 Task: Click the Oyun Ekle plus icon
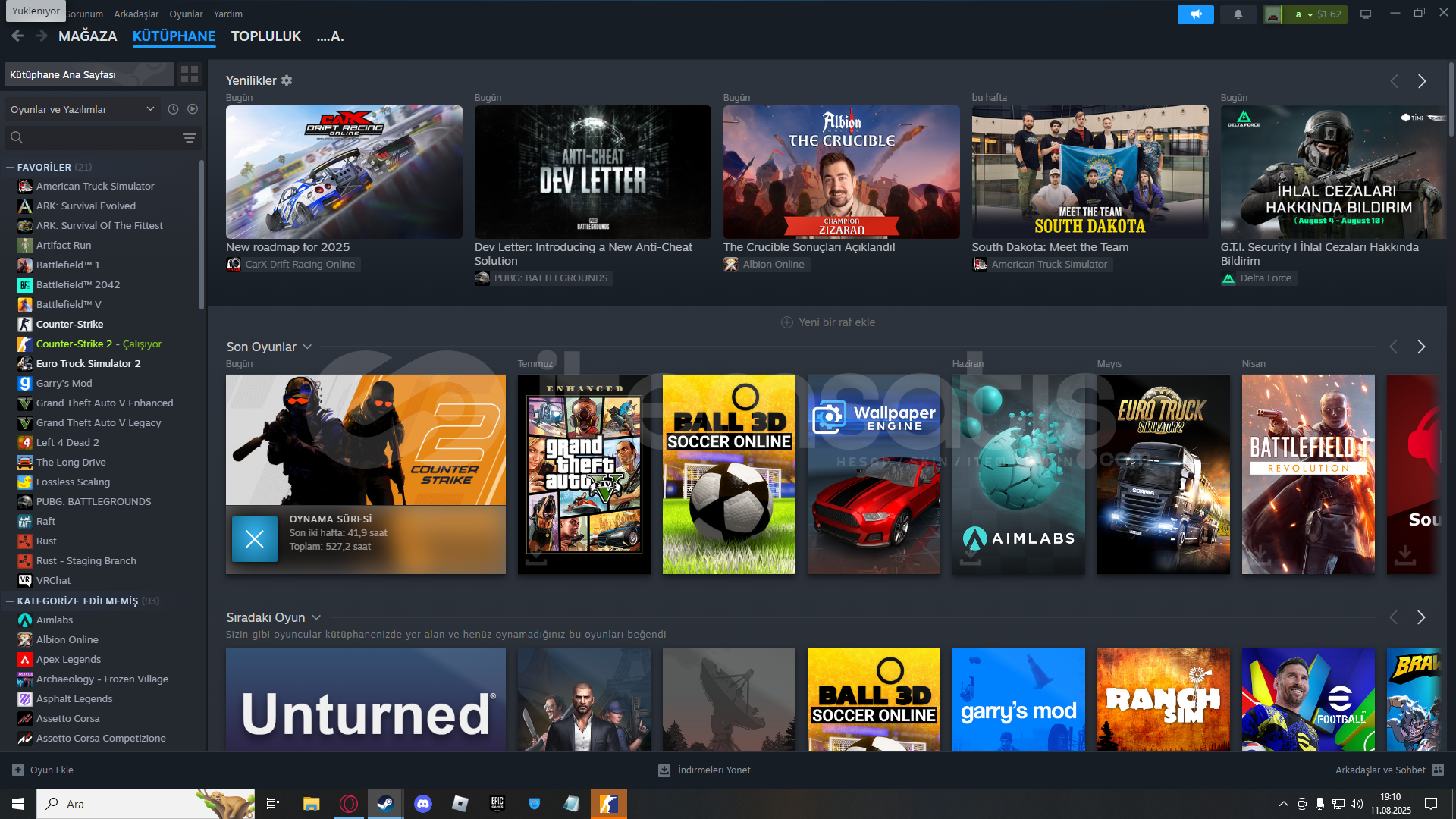(x=18, y=770)
